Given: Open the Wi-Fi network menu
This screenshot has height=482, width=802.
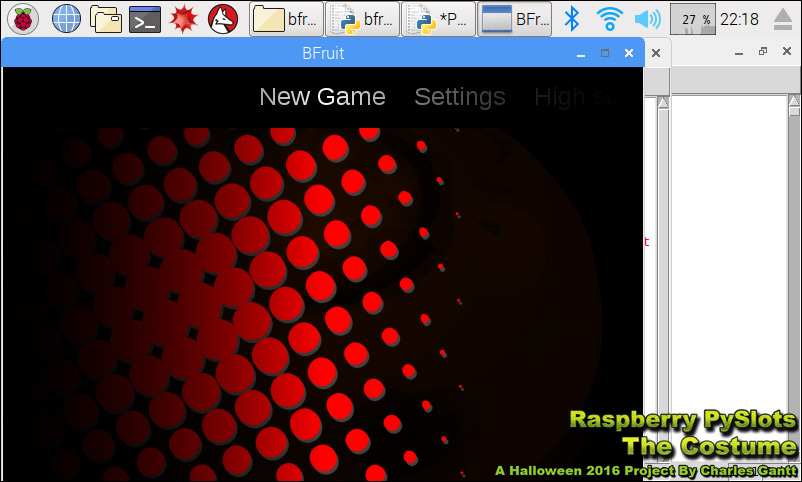Looking at the screenshot, I should [x=610, y=19].
